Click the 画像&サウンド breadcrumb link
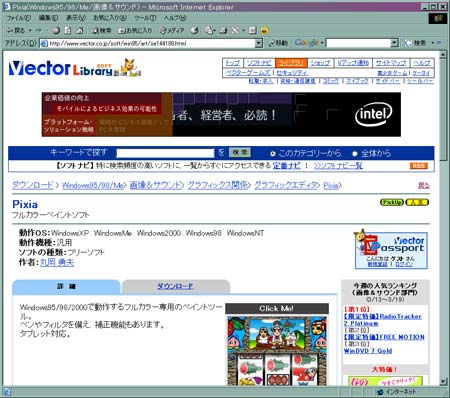Viewport: 450px width, 398px height. point(156,185)
